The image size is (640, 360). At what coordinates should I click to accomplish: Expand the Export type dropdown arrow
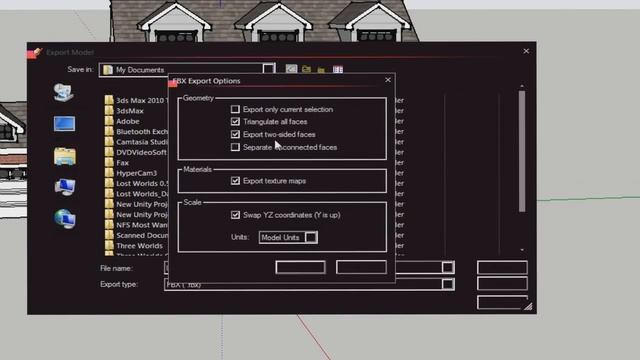coord(447,284)
